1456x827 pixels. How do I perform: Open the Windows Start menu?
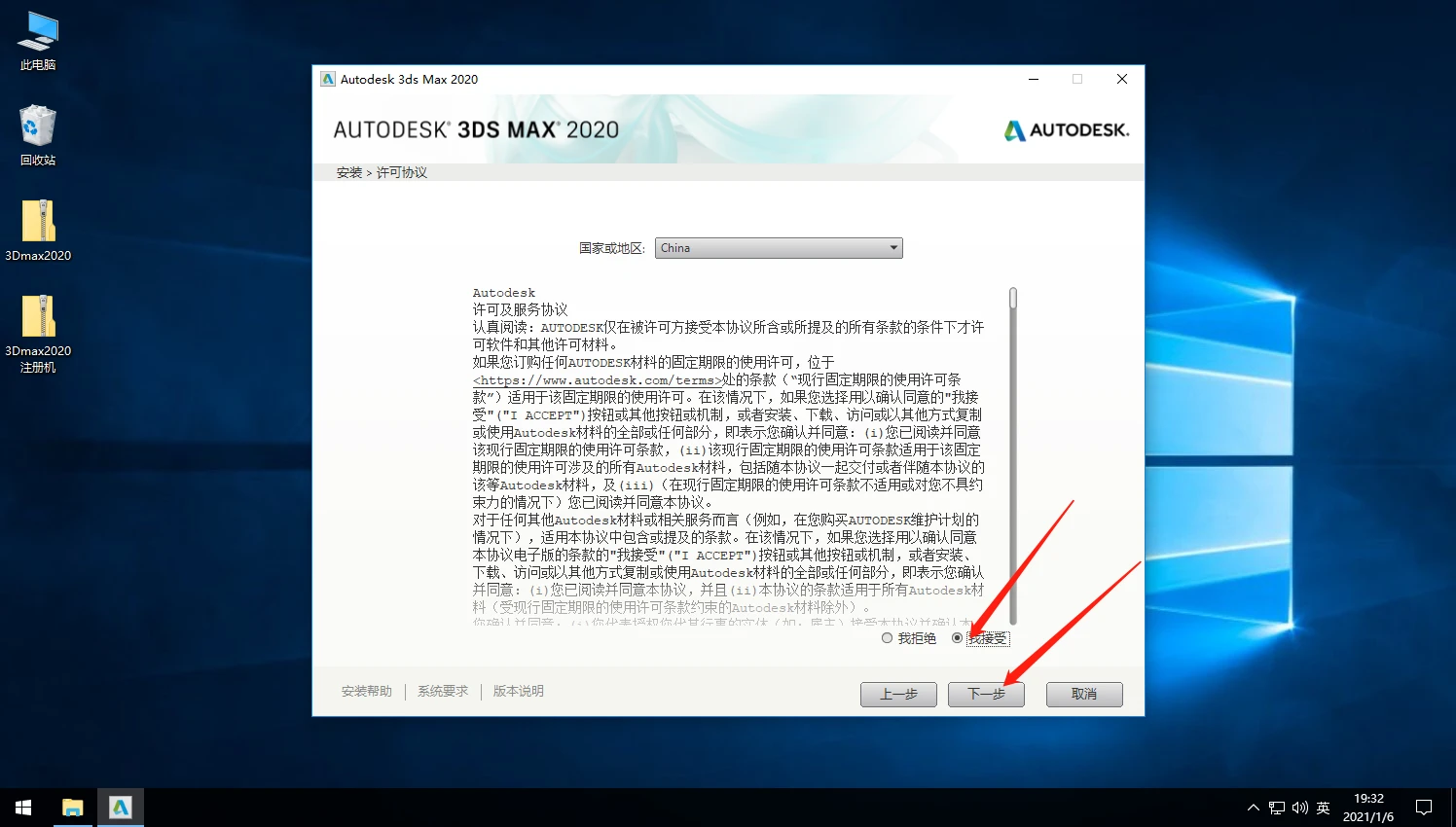23,808
